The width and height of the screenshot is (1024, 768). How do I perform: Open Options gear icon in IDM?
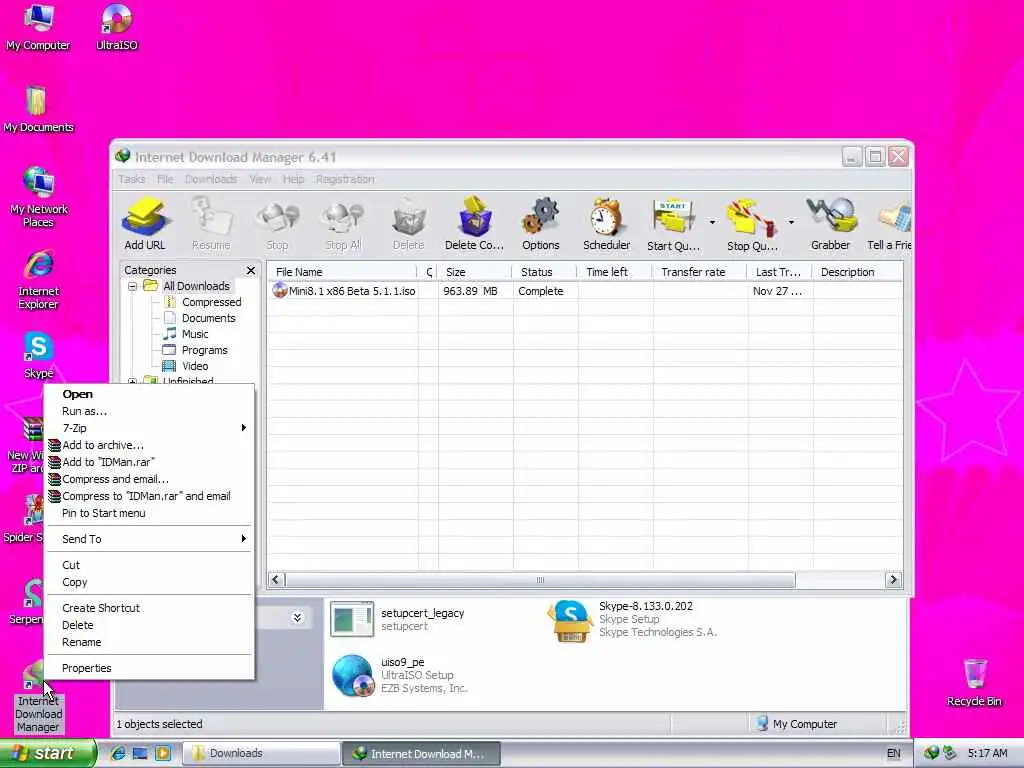[541, 224]
